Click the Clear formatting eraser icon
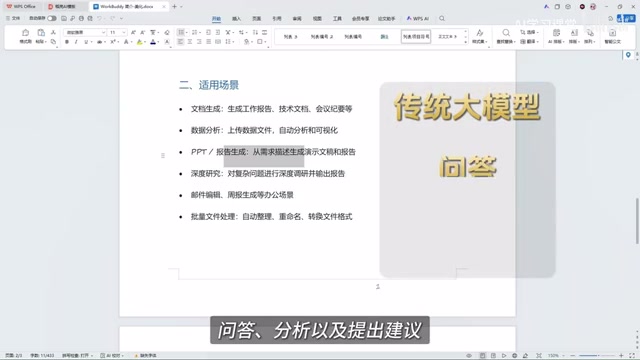Viewport: 640px width, 360px height. click(167, 32)
